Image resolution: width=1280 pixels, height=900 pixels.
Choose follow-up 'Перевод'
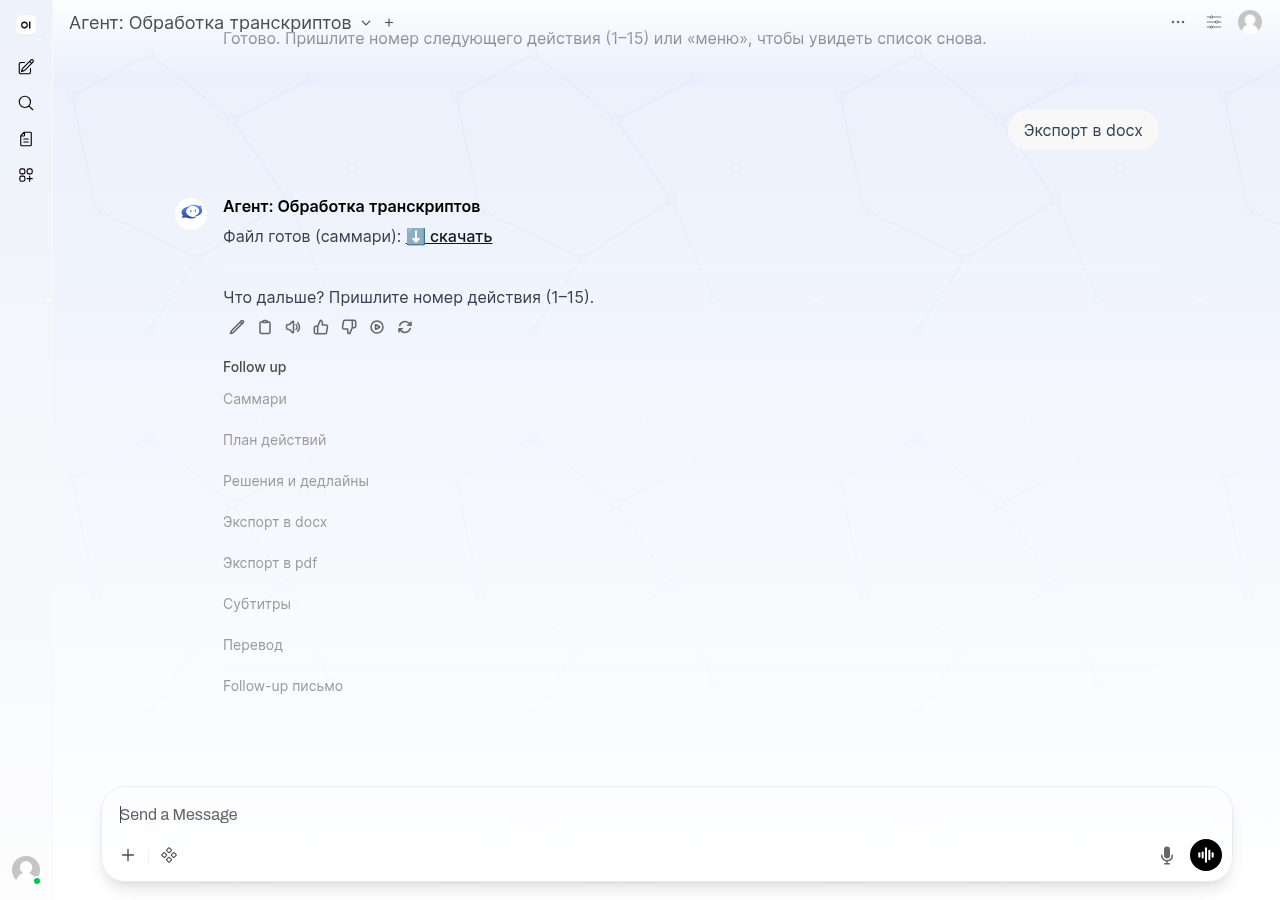coord(253,645)
